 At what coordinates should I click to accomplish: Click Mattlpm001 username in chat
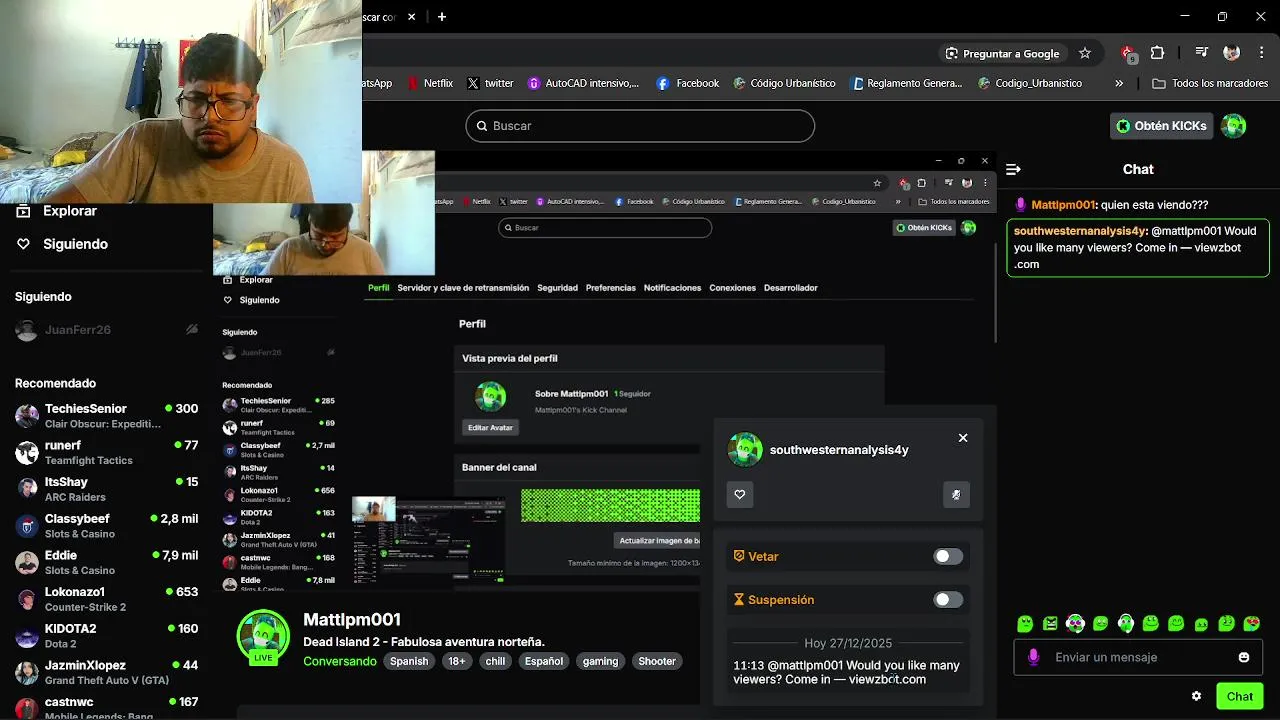point(1063,205)
